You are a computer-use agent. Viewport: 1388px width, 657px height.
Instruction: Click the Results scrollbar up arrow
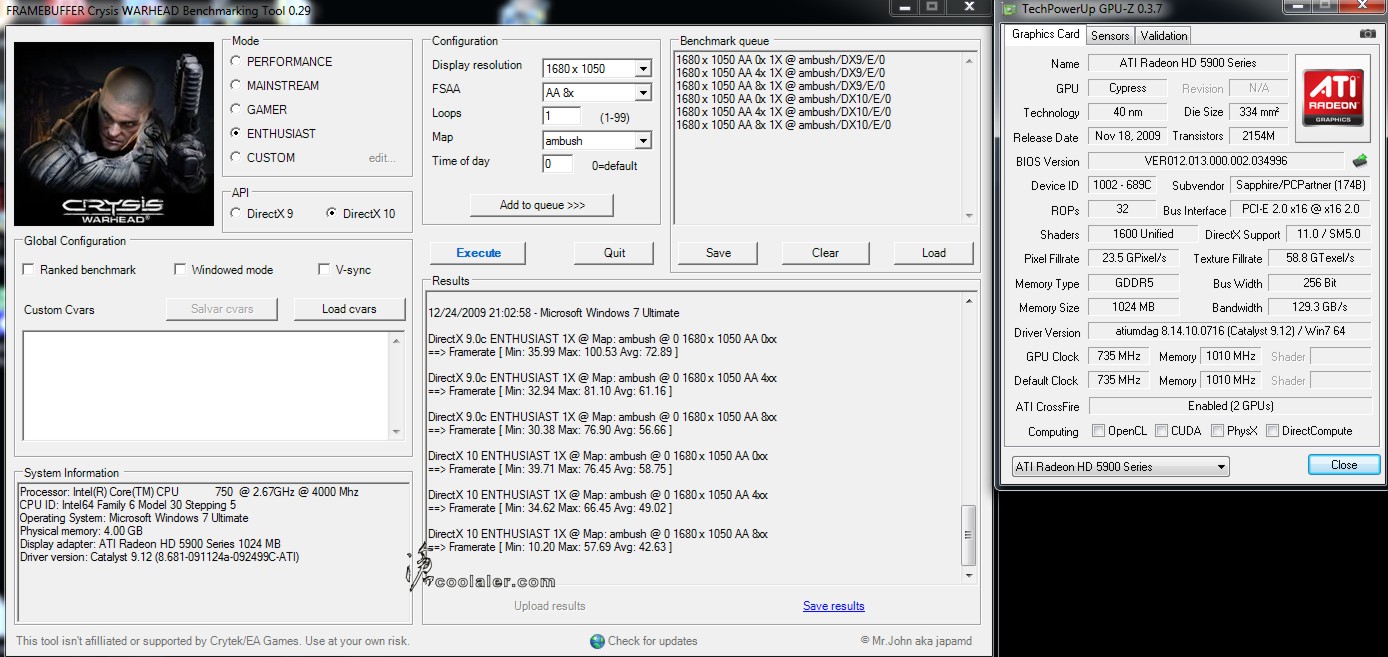click(967, 299)
